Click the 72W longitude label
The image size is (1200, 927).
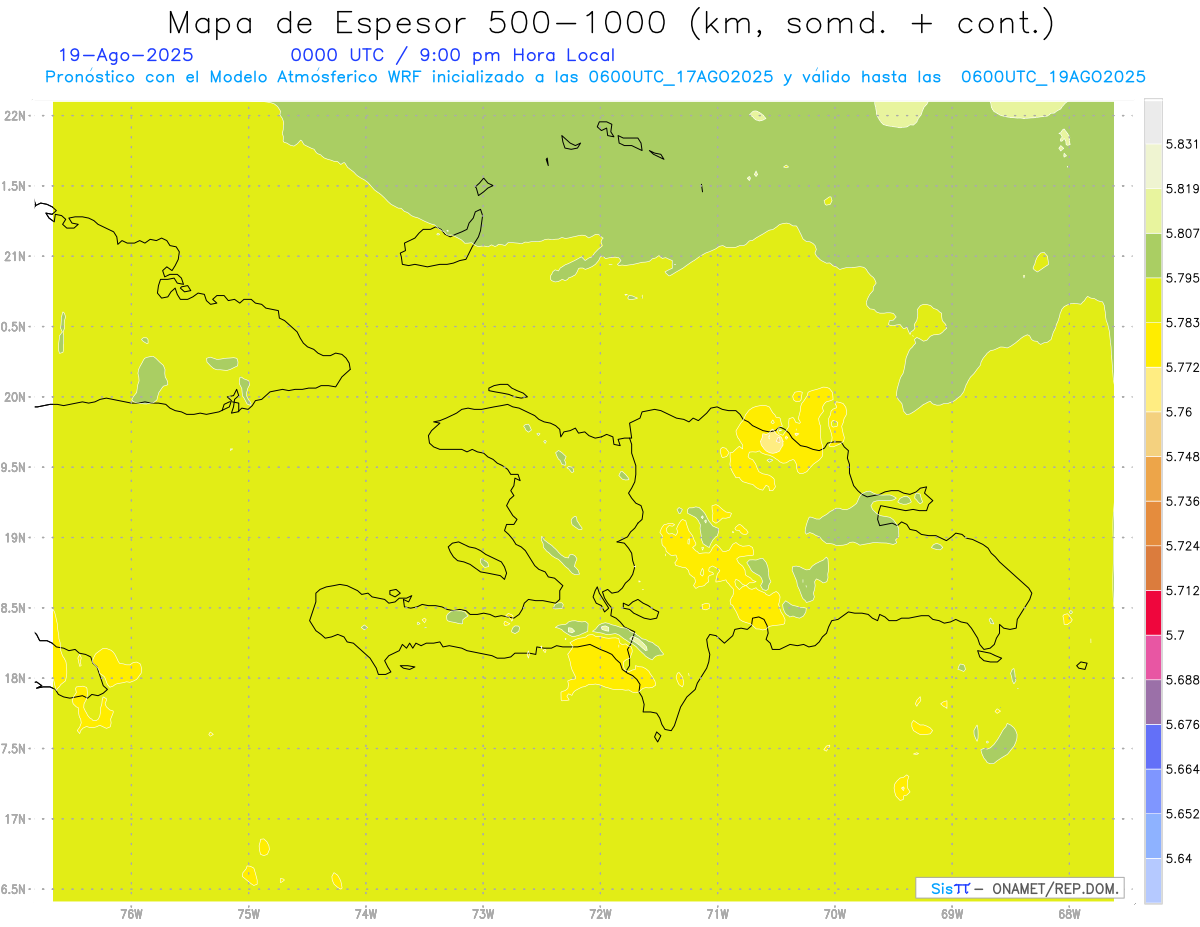(x=600, y=913)
